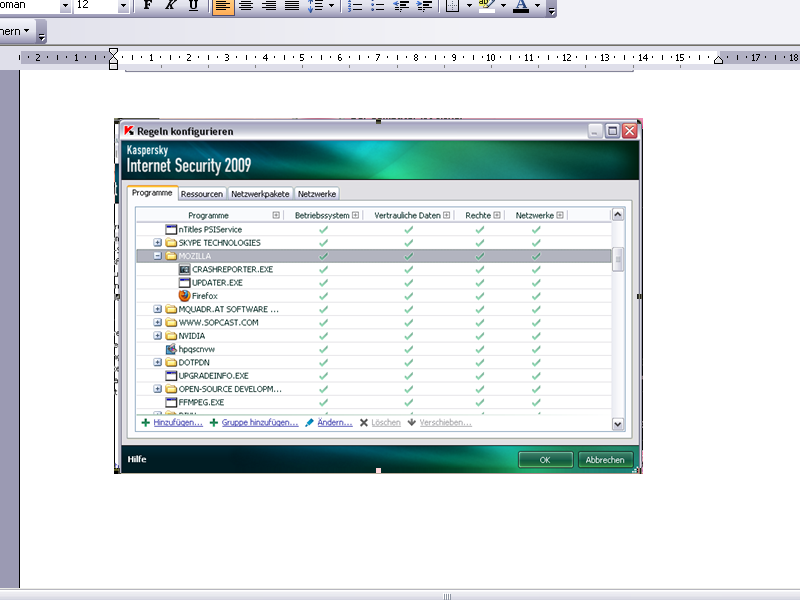Open the font size dropdown

tap(123, 6)
